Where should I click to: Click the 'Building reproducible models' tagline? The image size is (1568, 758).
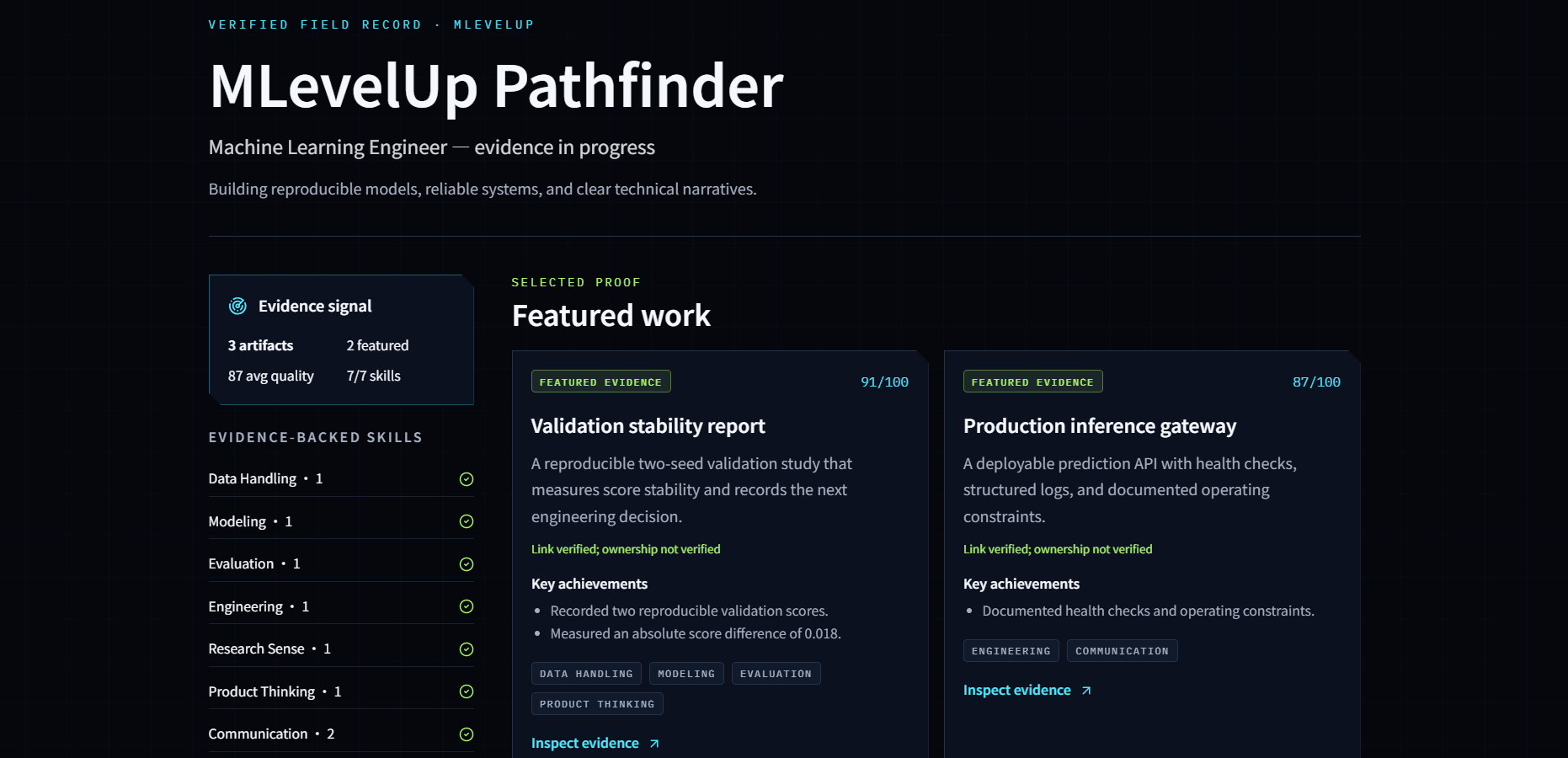pyautogui.click(x=483, y=189)
